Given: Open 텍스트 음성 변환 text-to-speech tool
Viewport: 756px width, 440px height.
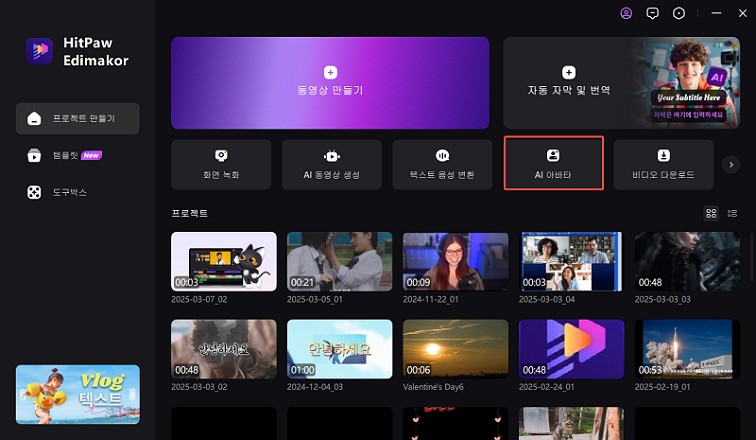Looking at the screenshot, I should [442, 164].
